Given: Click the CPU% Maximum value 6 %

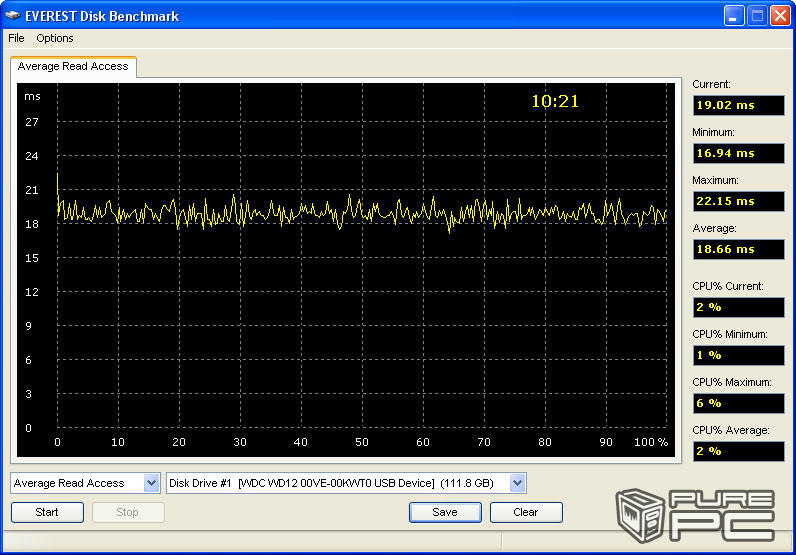Looking at the screenshot, I should point(739,403).
